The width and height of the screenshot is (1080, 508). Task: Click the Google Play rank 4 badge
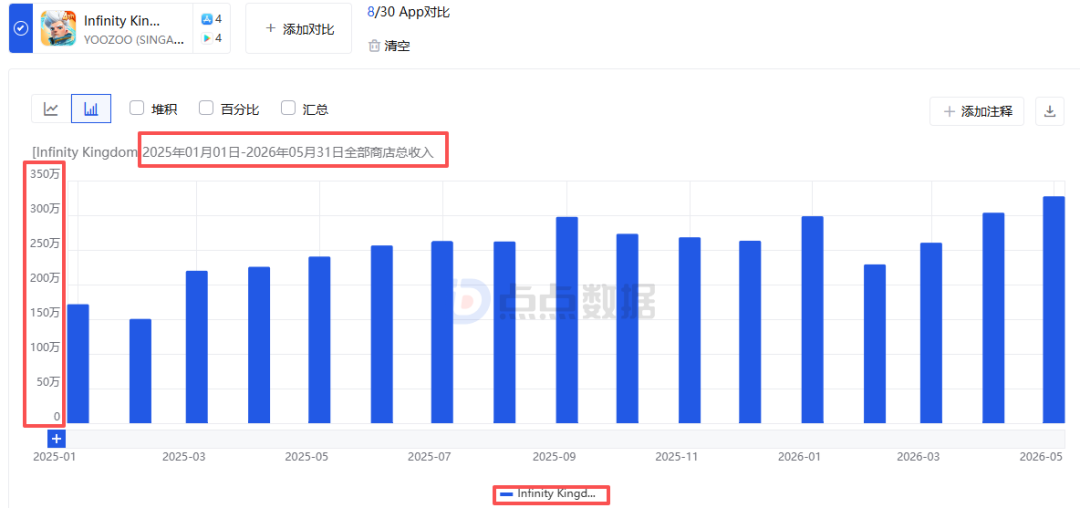pos(211,39)
